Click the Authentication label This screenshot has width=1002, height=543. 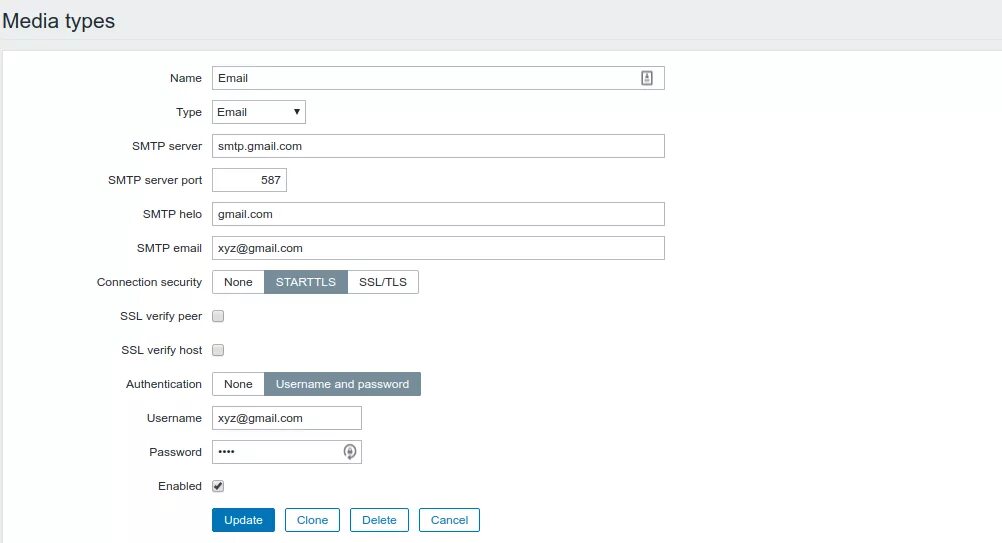[x=164, y=384]
